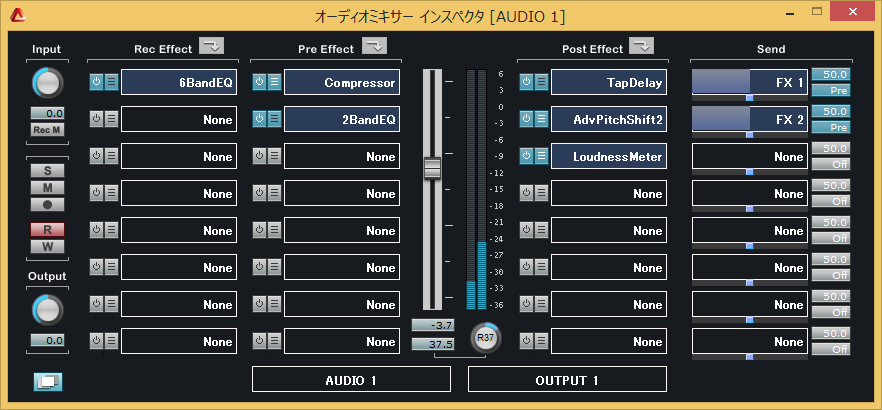Click Off button for last send slot
The image size is (882, 410).
[x=830, y=349]
